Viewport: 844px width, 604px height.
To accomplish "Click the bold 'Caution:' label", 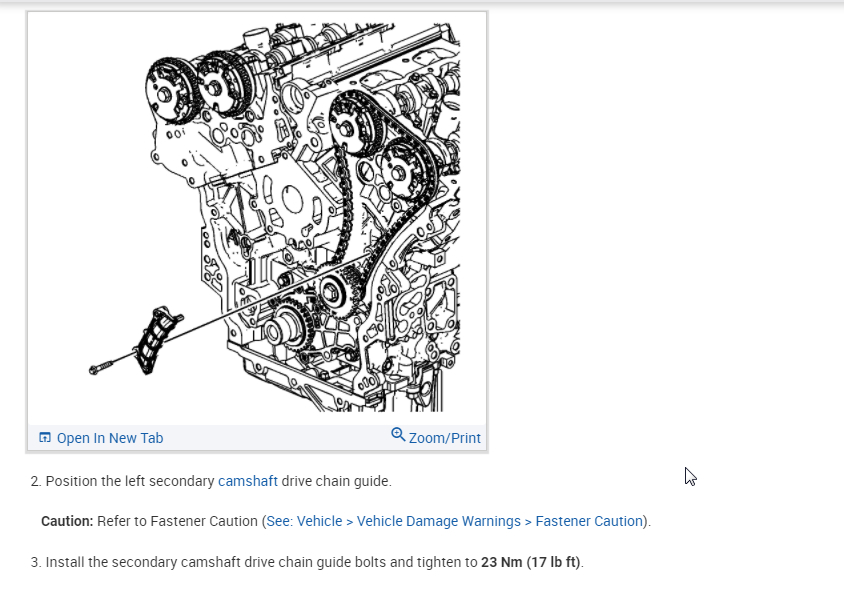I will click(67, 521).
